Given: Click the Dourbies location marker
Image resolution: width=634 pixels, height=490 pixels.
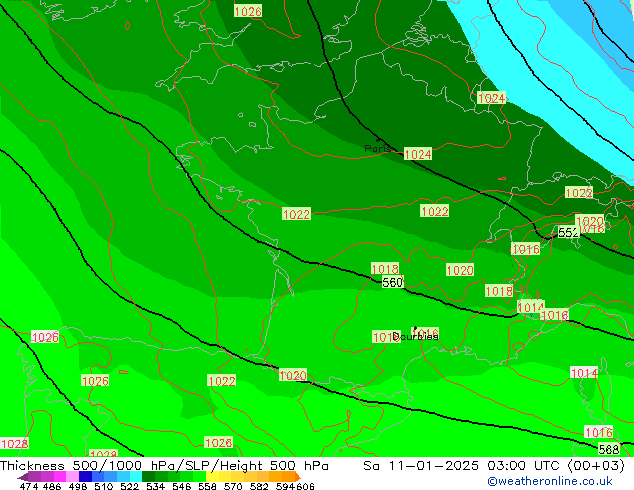Looking at the screenshot, I should coord(414,336).
